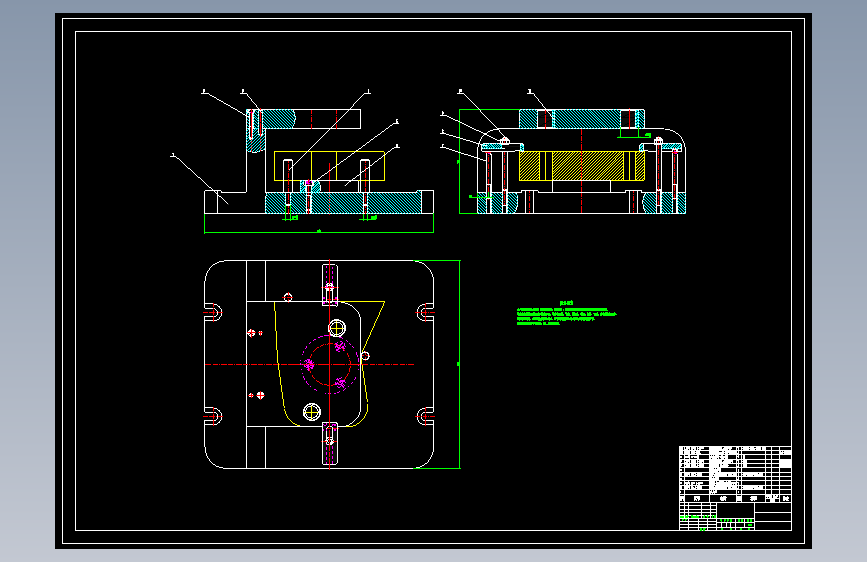867x562 pixels.
Task: Click the yellow rectangle in left section view
Action: point(329,166)
